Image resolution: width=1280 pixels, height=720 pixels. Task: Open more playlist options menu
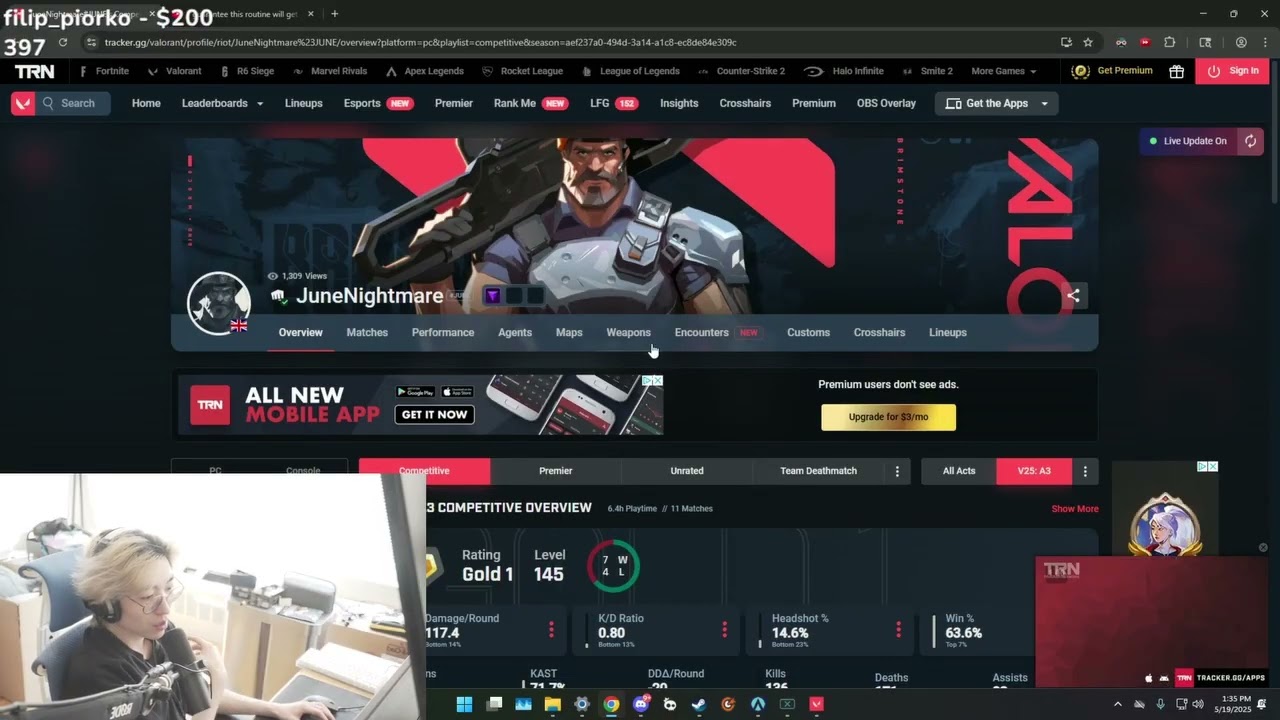(x=897, y=471)
